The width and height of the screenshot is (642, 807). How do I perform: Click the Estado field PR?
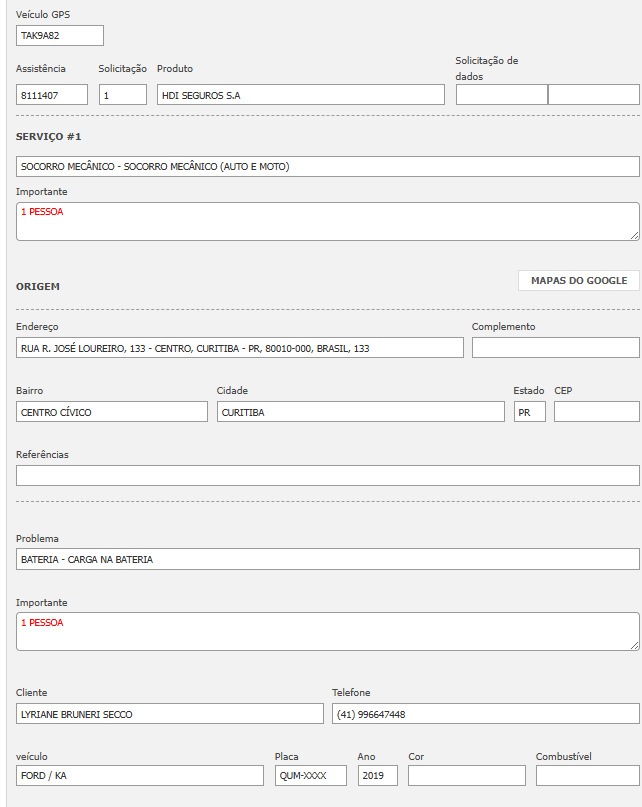coord(529,412)
